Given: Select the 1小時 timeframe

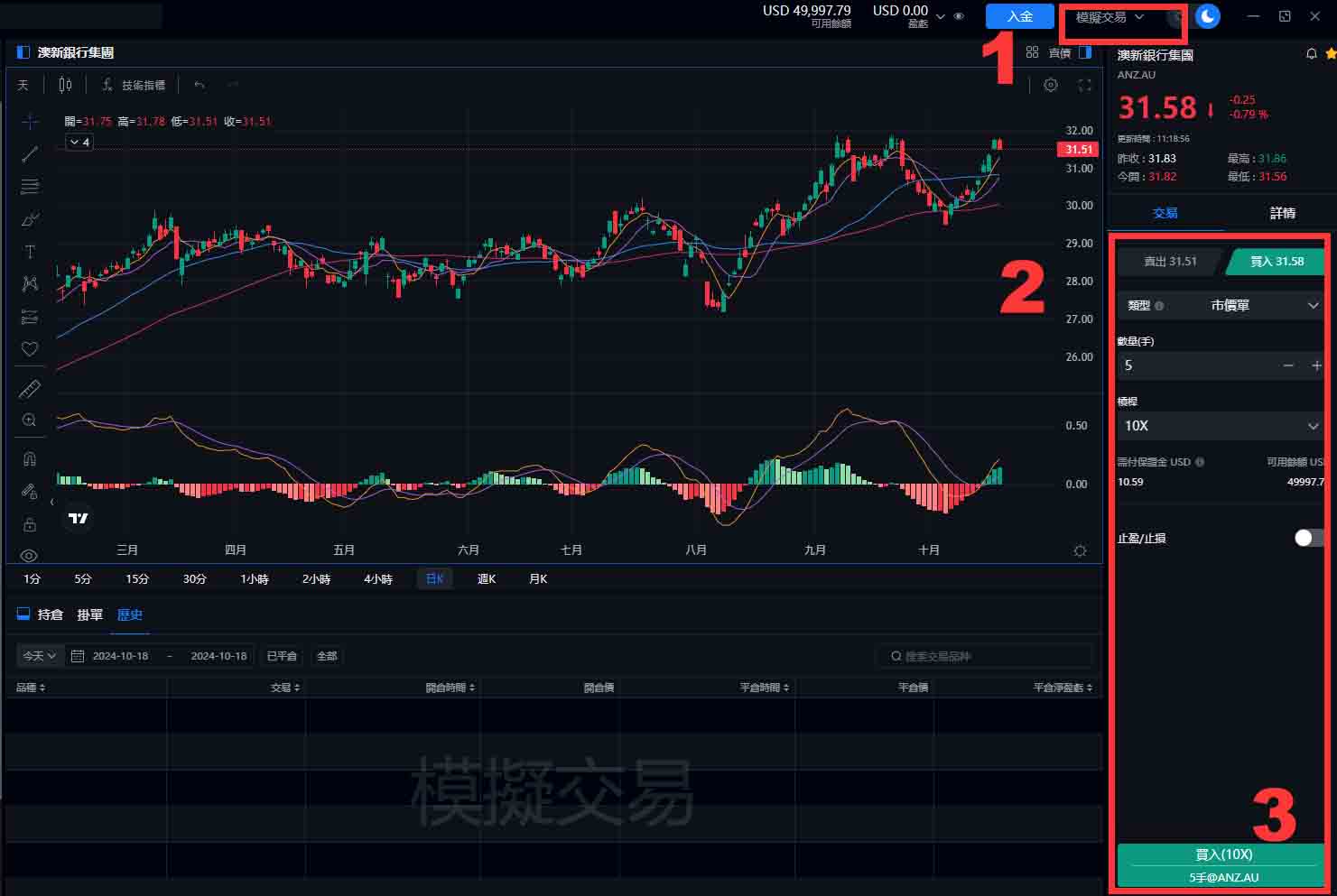Looking at the screenshot, I should pos(255,578).
